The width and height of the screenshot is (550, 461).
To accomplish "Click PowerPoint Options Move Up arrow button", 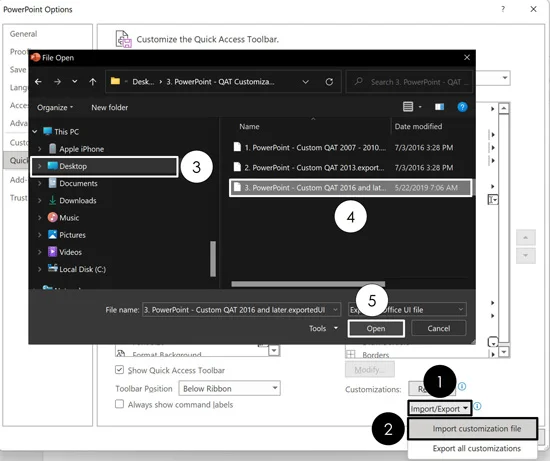I will click(525, 238).
